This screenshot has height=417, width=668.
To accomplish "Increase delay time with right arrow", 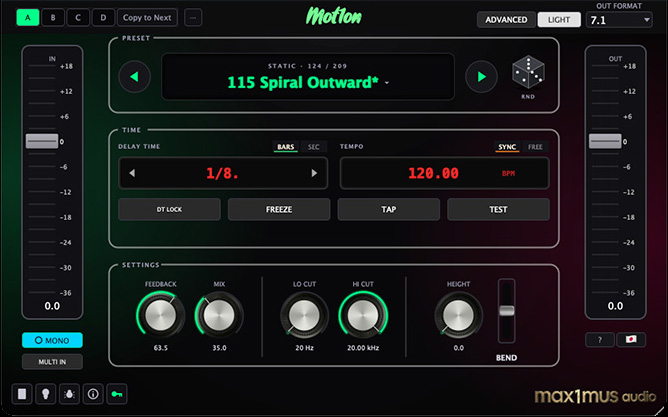I will pyautogui.click(x=314, y=173).
